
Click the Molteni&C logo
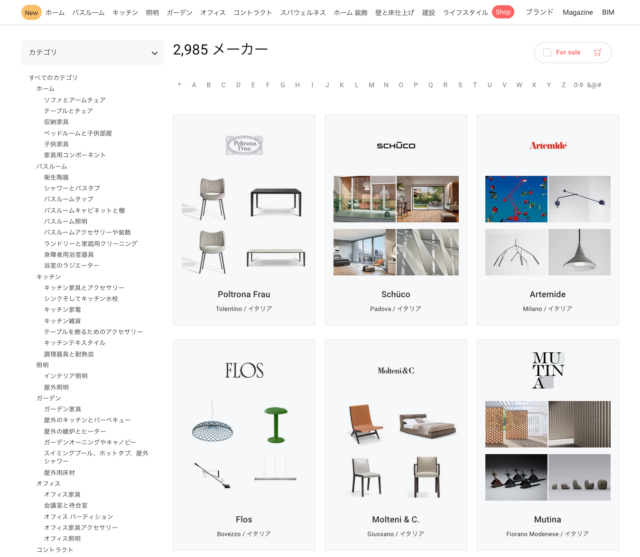click(x=396, y=371)
